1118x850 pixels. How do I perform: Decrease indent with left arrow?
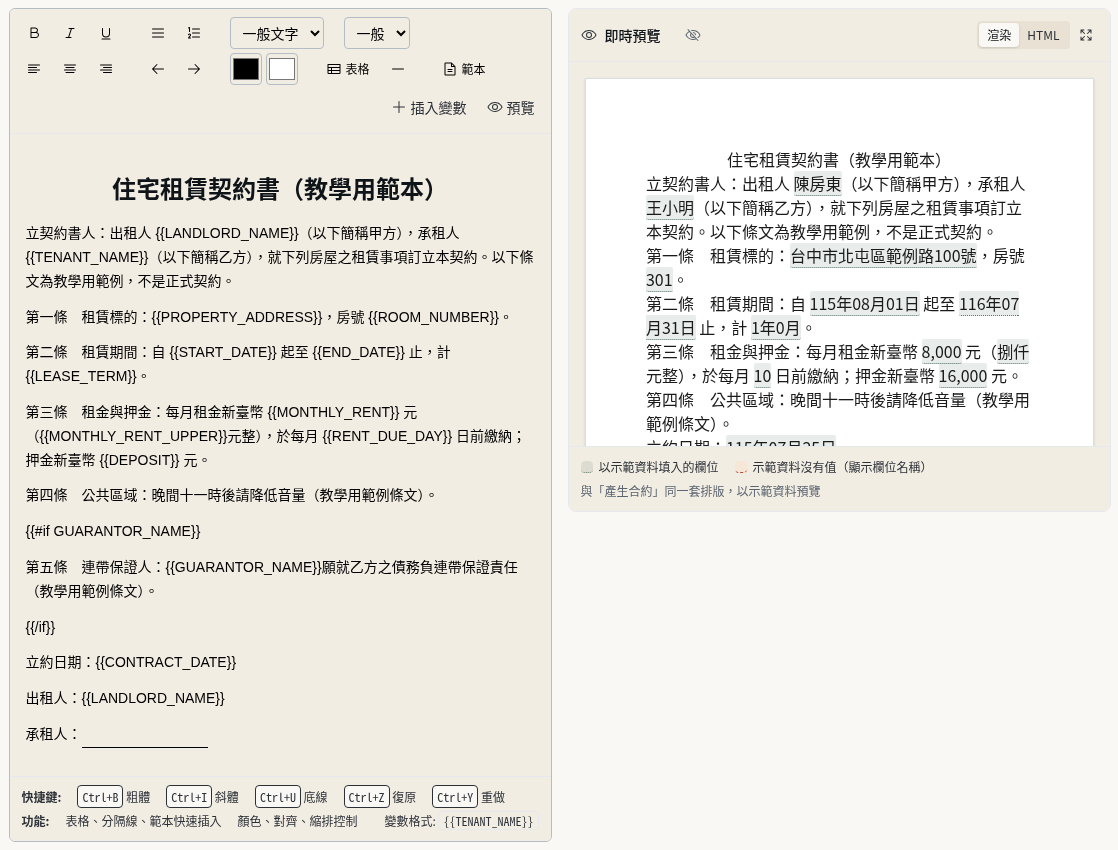[x=158, y=69]
